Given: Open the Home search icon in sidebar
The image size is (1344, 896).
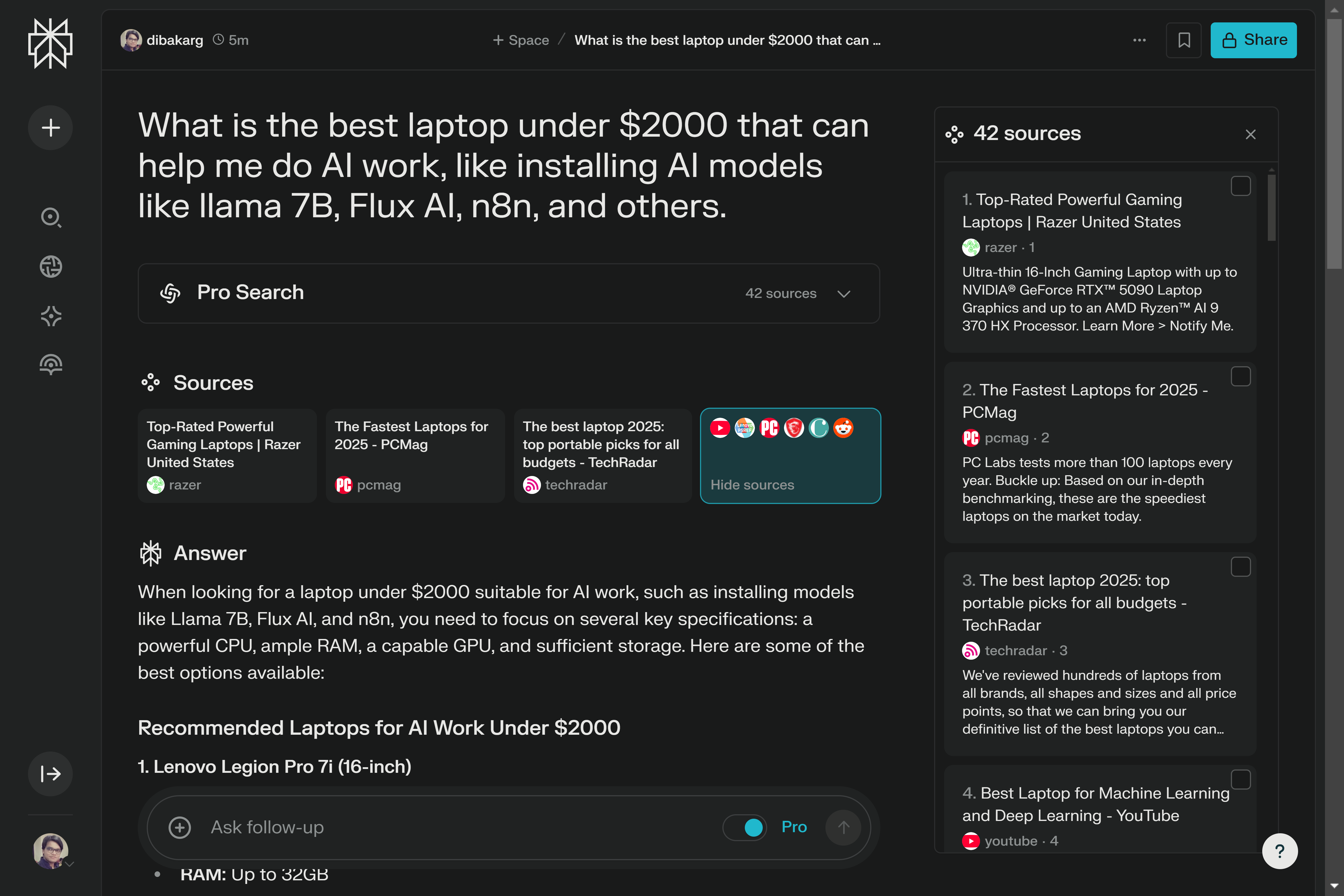Looking at the screenshot, I should tap(51, 217).
